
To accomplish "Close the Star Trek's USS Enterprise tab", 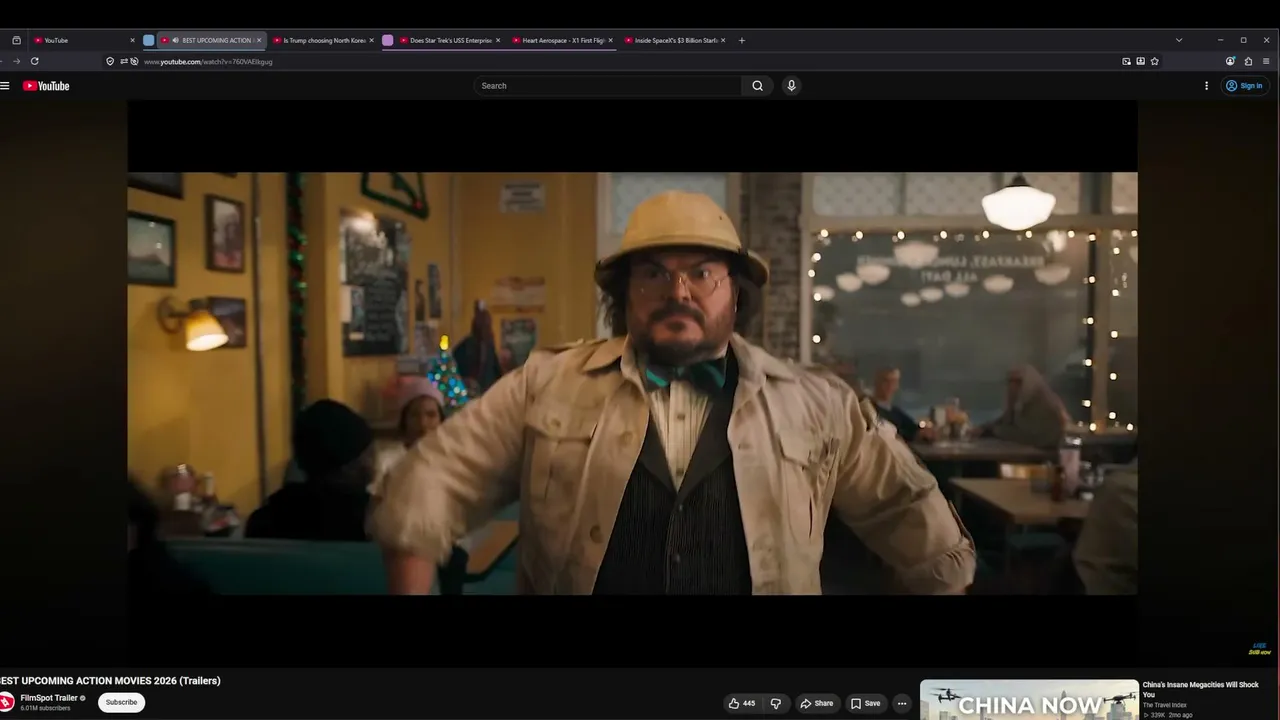I will tap(497, 40).
